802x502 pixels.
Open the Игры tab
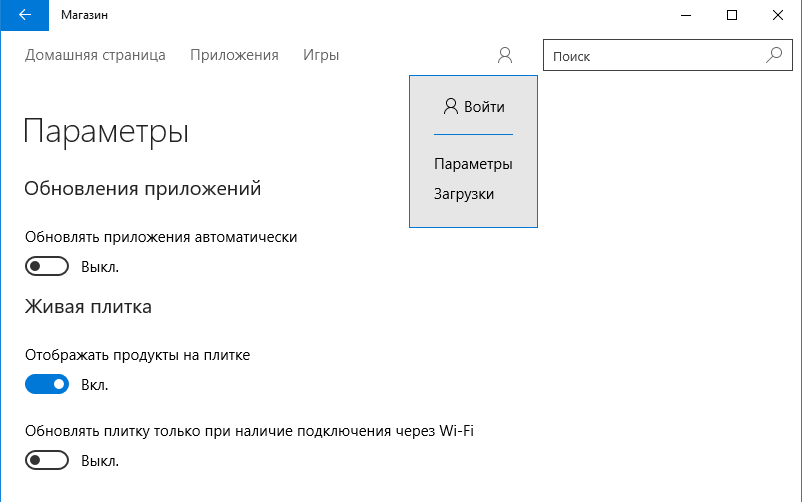321,55
